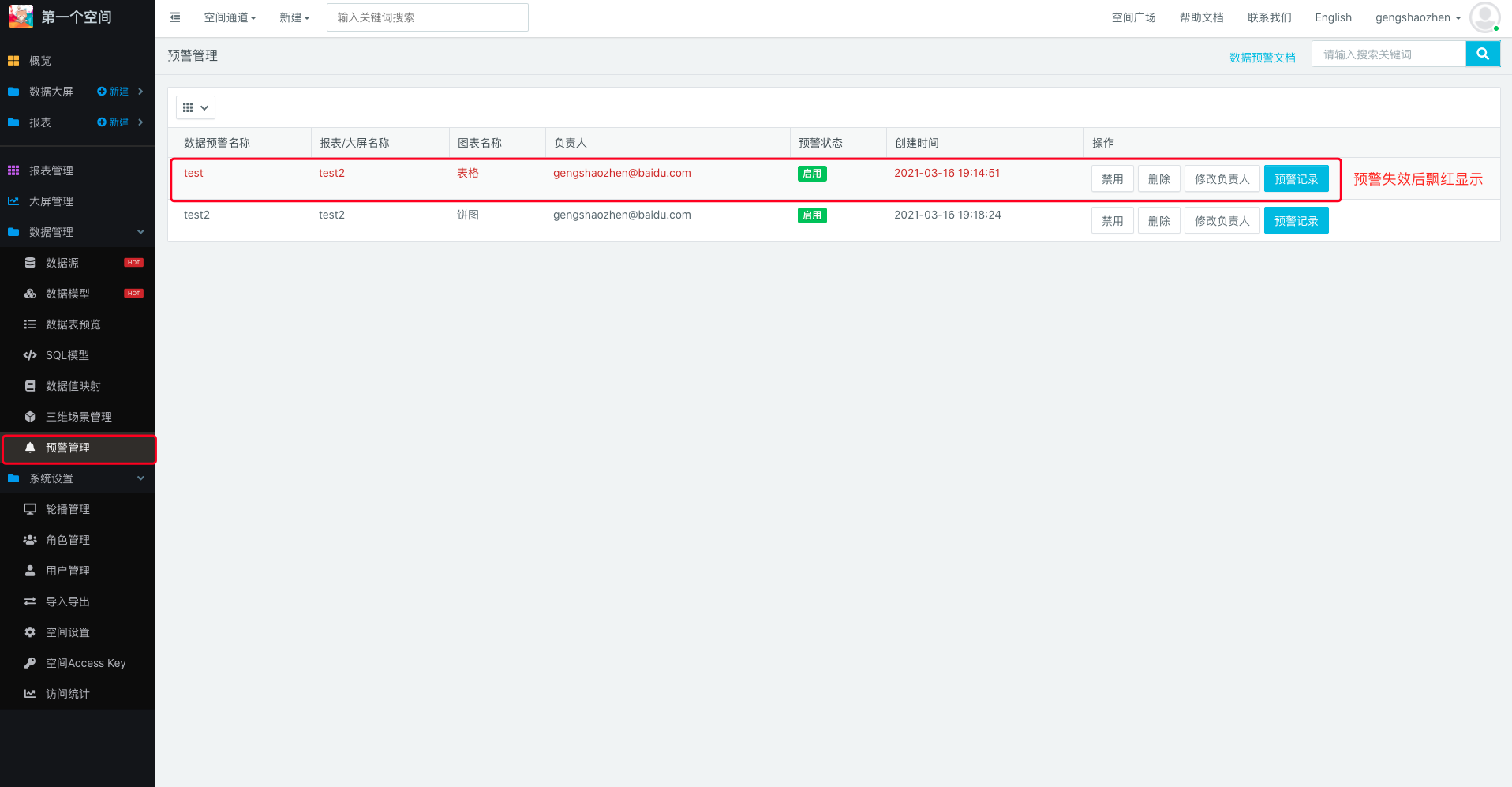Screen dimensions: 1512x787
Task: Expand the 数据大屏 chevron arrow
Action: point(140,92)
